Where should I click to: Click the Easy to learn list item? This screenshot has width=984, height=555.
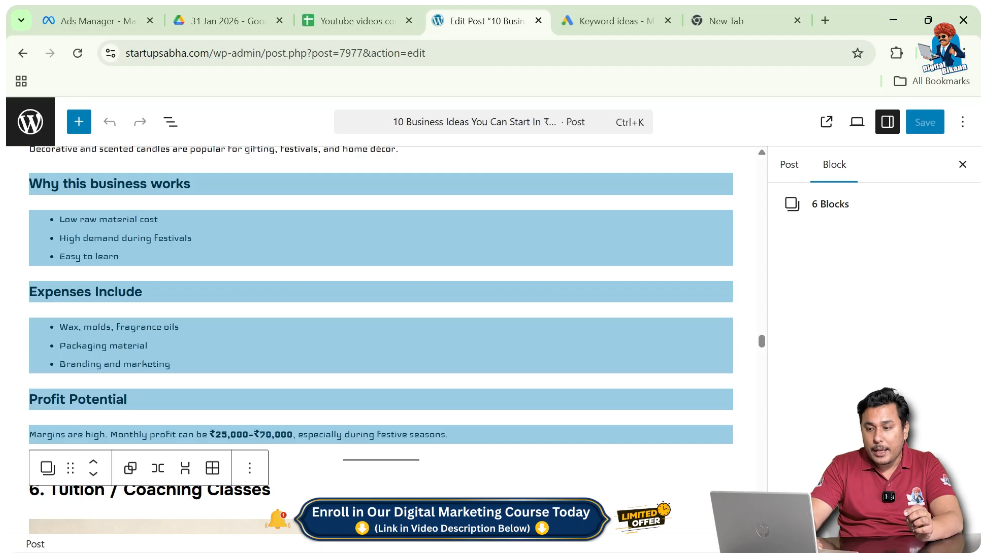coord(88,256)
